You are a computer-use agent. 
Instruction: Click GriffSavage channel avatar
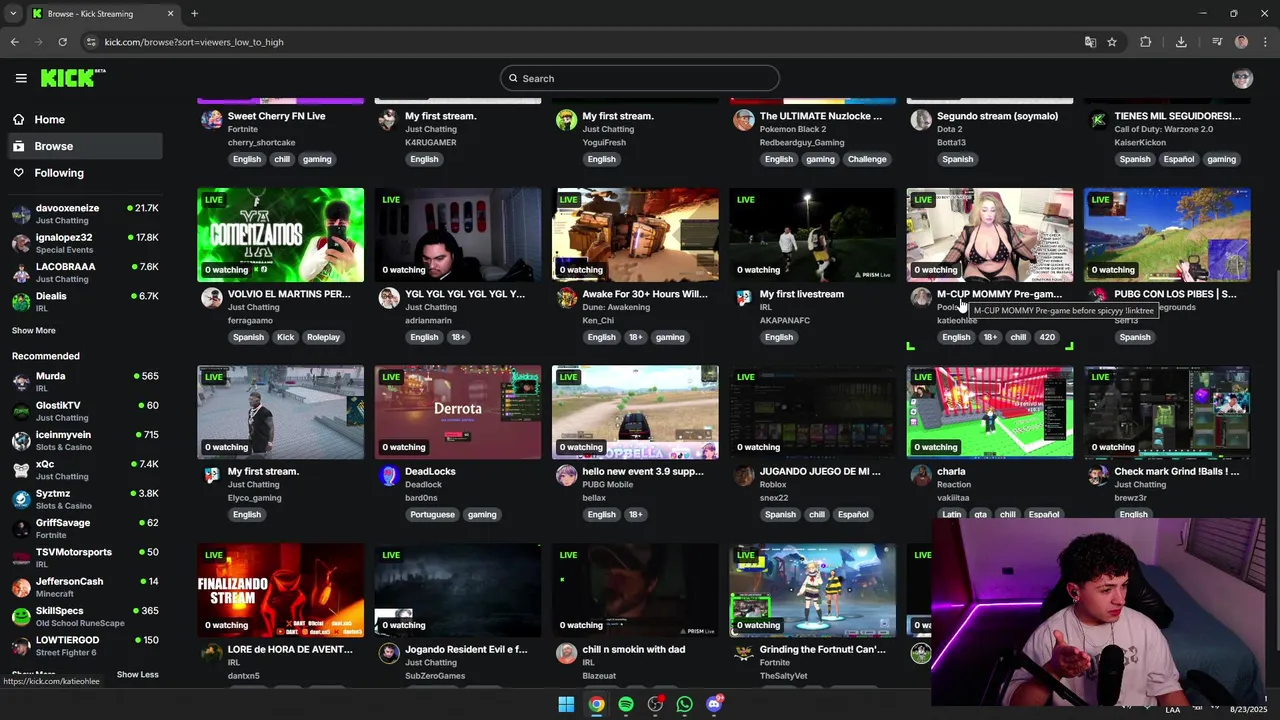pyautogui.click(x=21, y=528)
